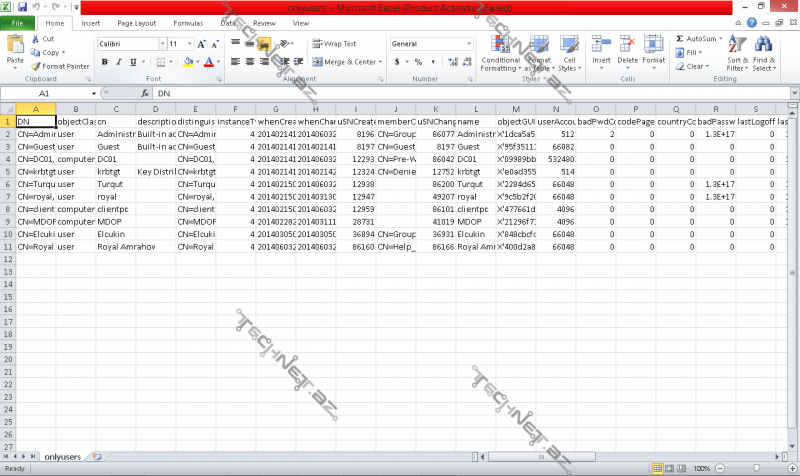Expand the font size dropdown
The image size is (800, 476).
[x=190, y=44]
